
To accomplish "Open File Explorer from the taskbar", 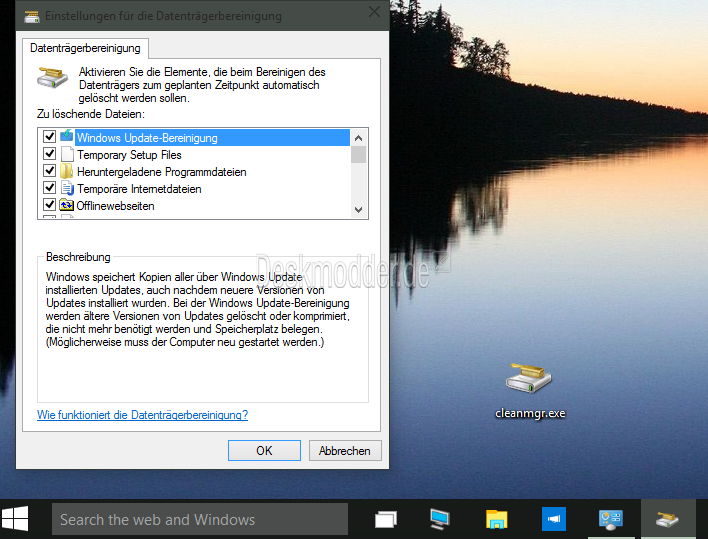I will (x=496, y=519).
